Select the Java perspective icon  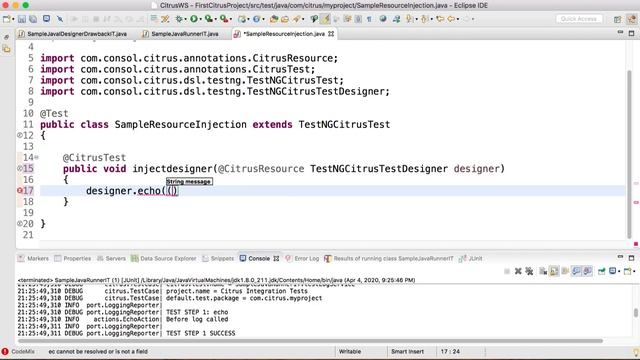click(632, 19)
